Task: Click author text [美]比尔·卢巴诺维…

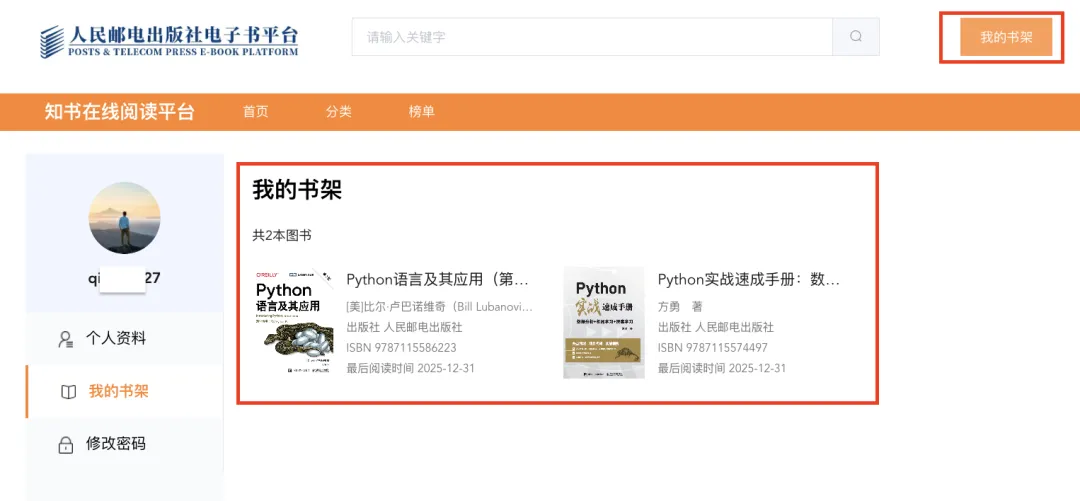Action: point(439,307)
